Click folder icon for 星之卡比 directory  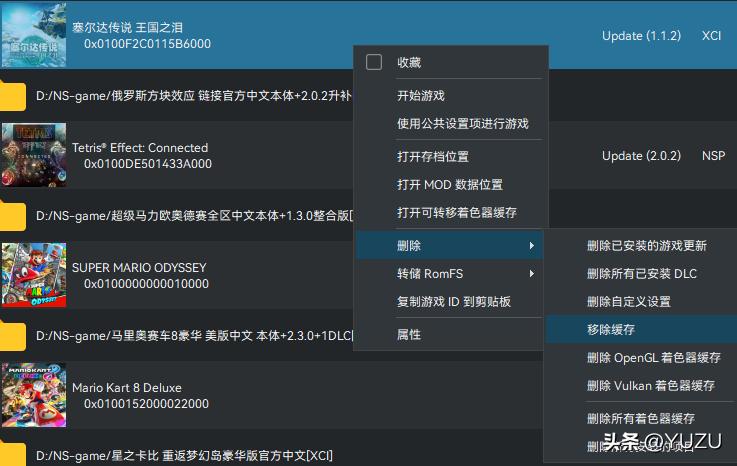pos(12,454)
